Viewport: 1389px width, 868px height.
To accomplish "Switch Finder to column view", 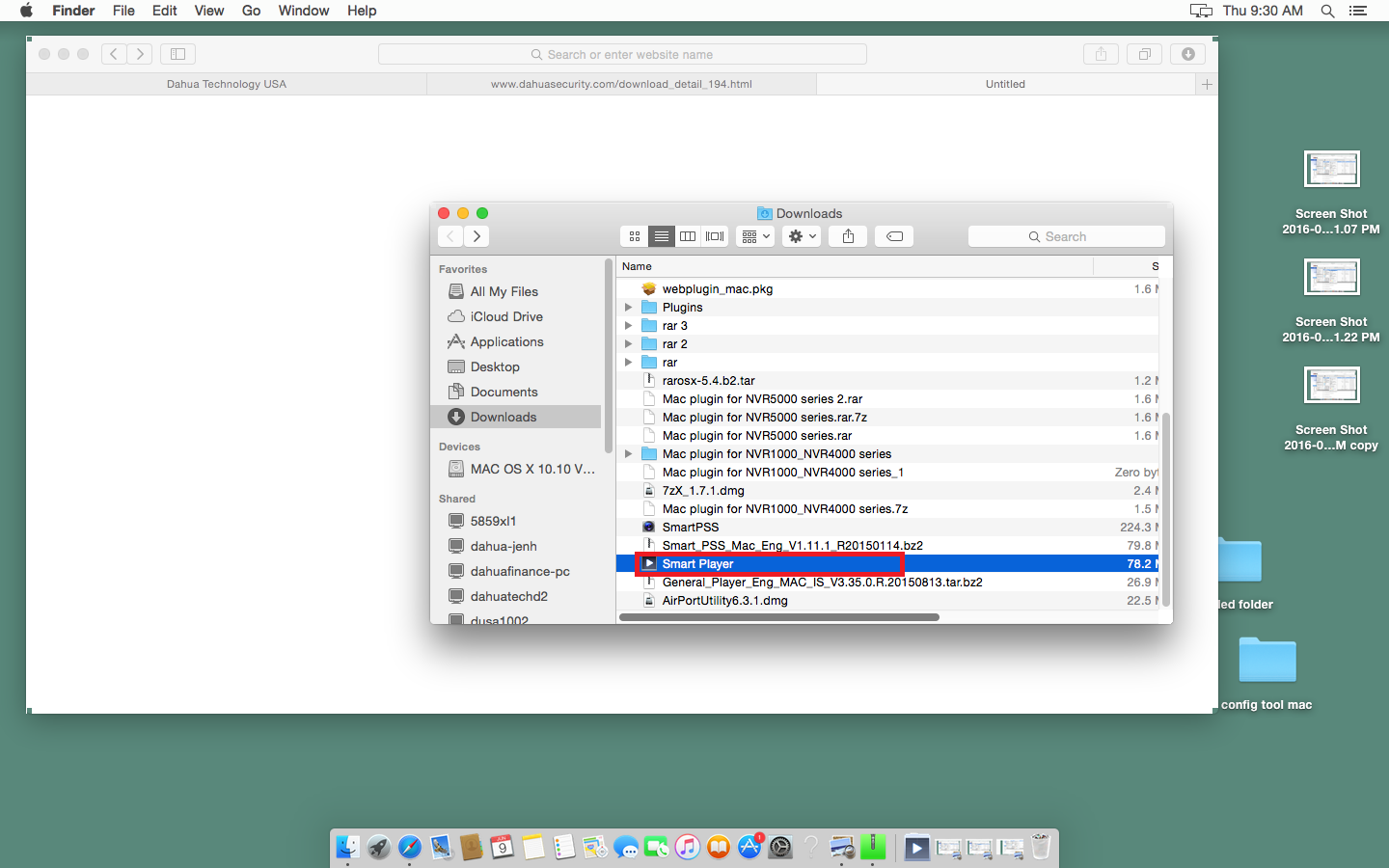I will (688, 236).
